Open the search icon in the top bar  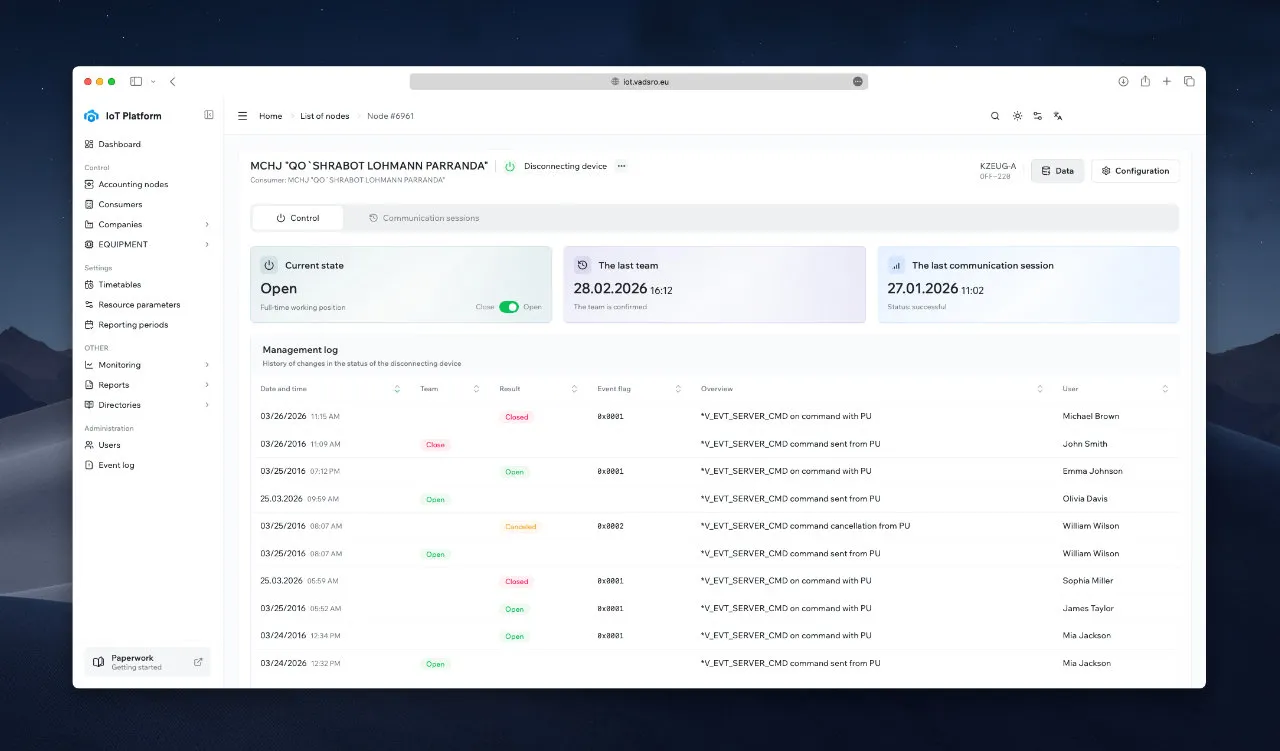[995, 116]
